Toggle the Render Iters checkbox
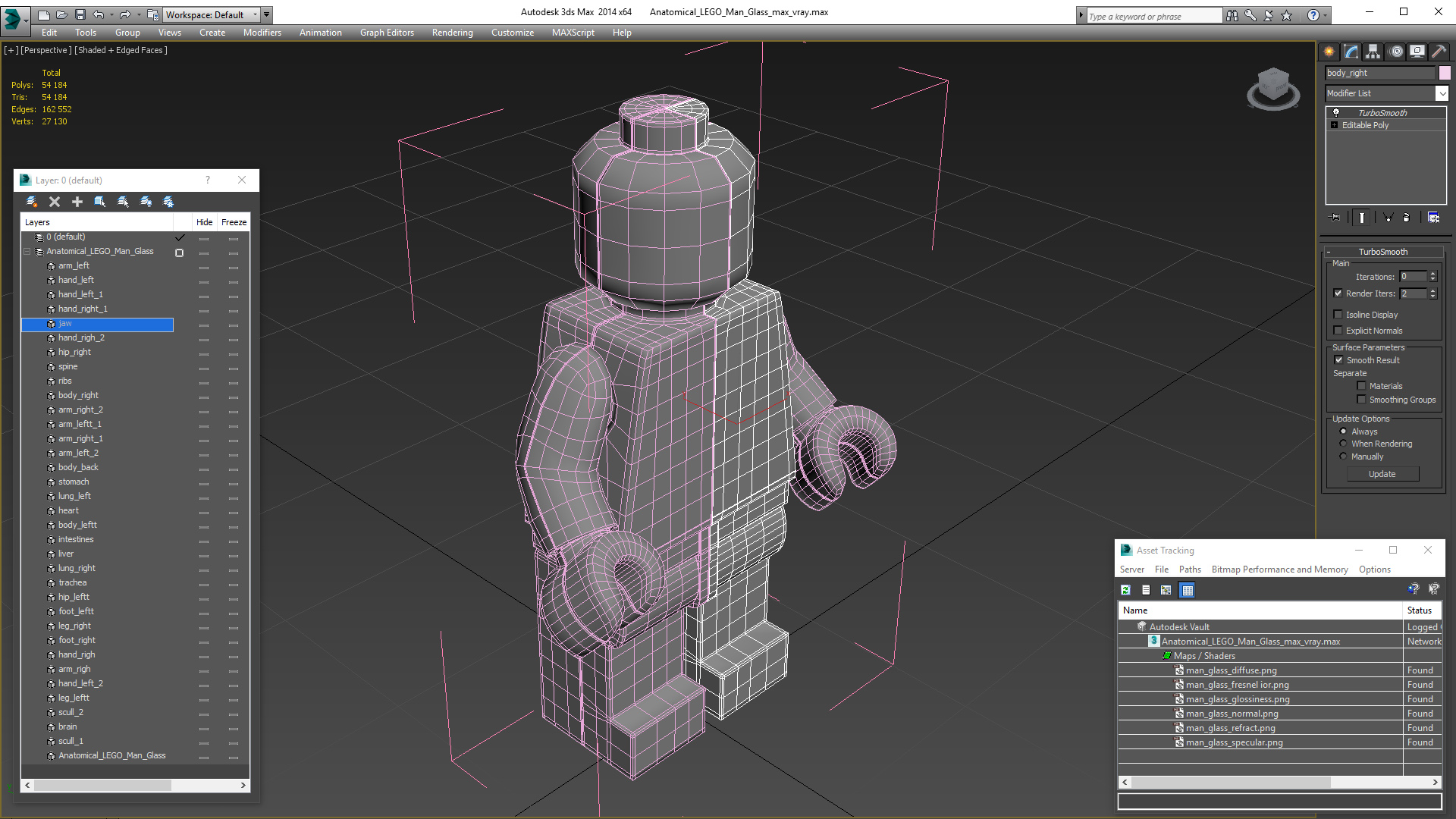The height and width of the screenshot is (819, 1456). pos(1338,293)
